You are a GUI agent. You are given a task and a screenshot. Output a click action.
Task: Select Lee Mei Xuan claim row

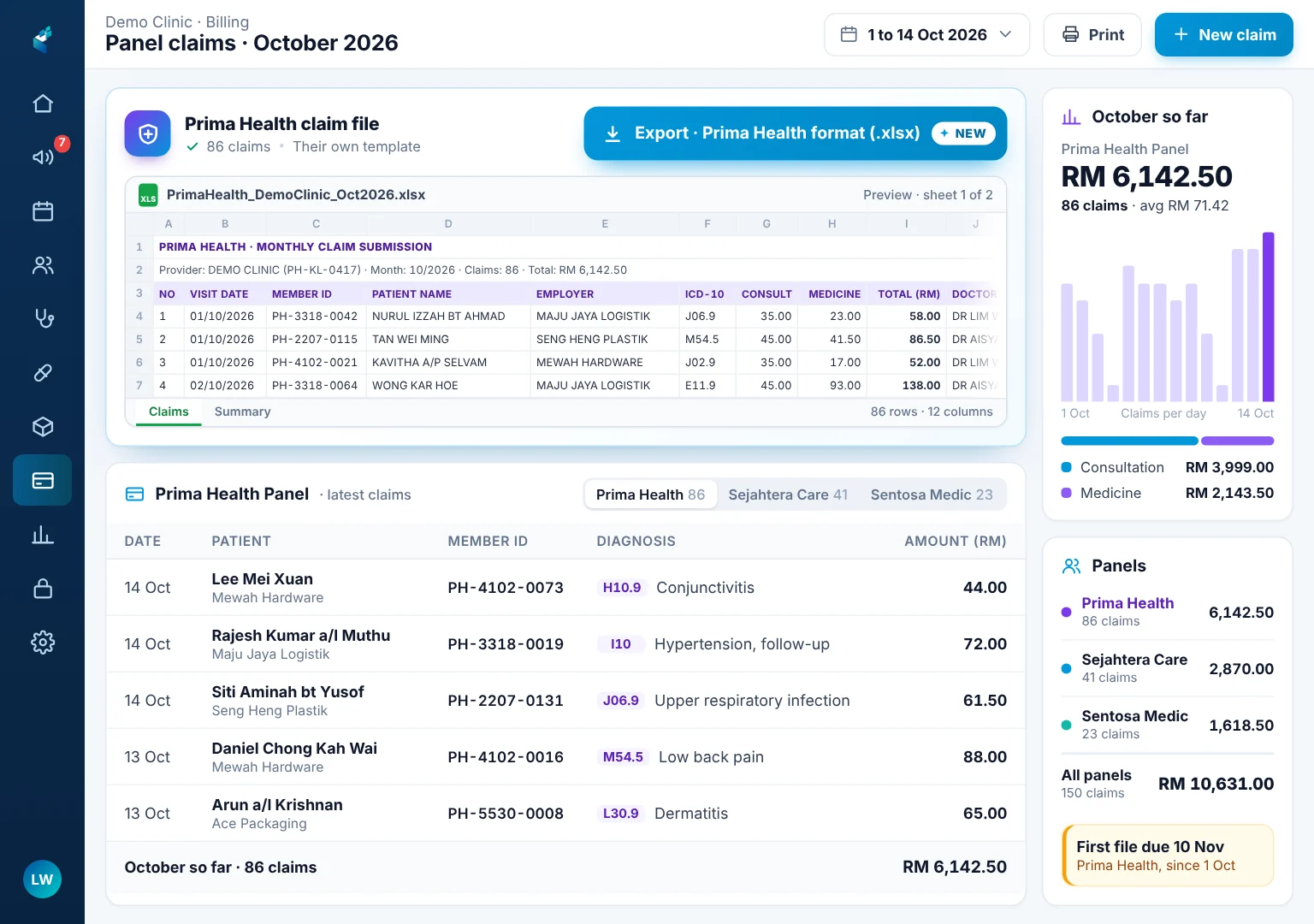tap(565, 588)
